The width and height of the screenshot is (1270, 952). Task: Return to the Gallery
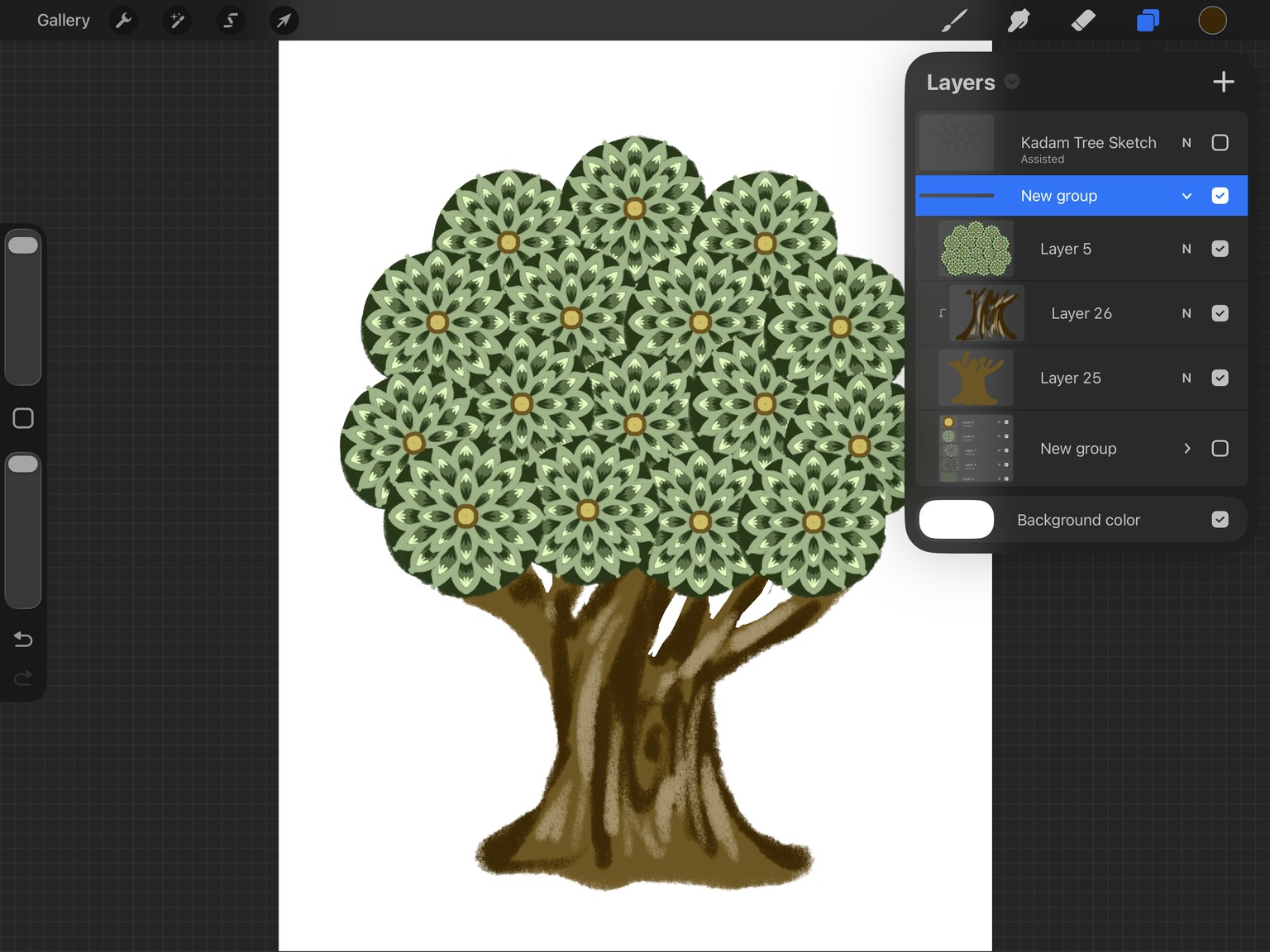64,20
